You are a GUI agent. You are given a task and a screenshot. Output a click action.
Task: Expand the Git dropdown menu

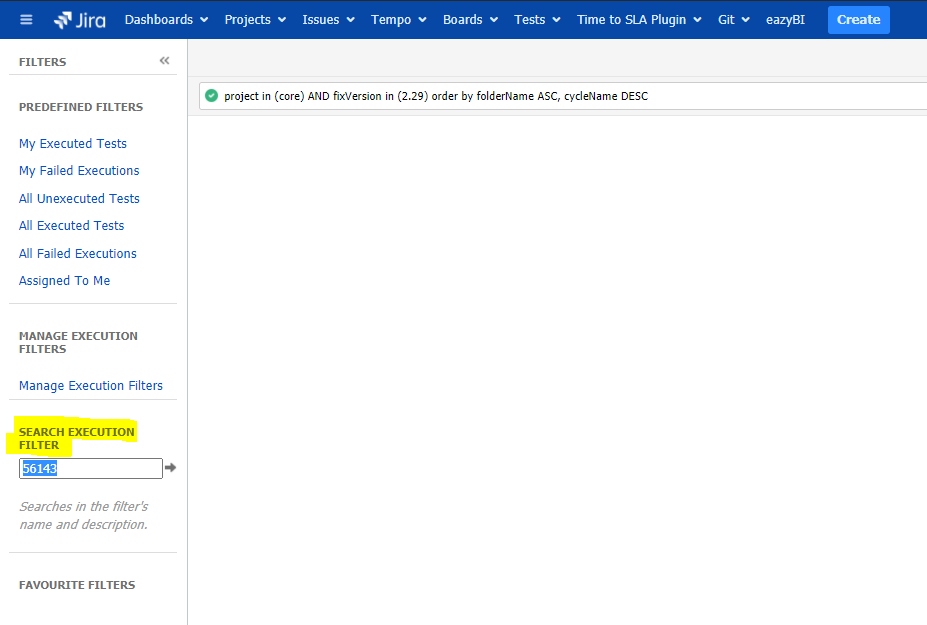734,20
